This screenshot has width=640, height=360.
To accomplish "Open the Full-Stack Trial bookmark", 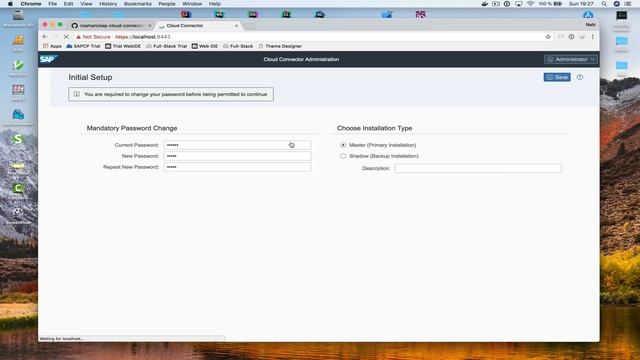I will point(166,46).
